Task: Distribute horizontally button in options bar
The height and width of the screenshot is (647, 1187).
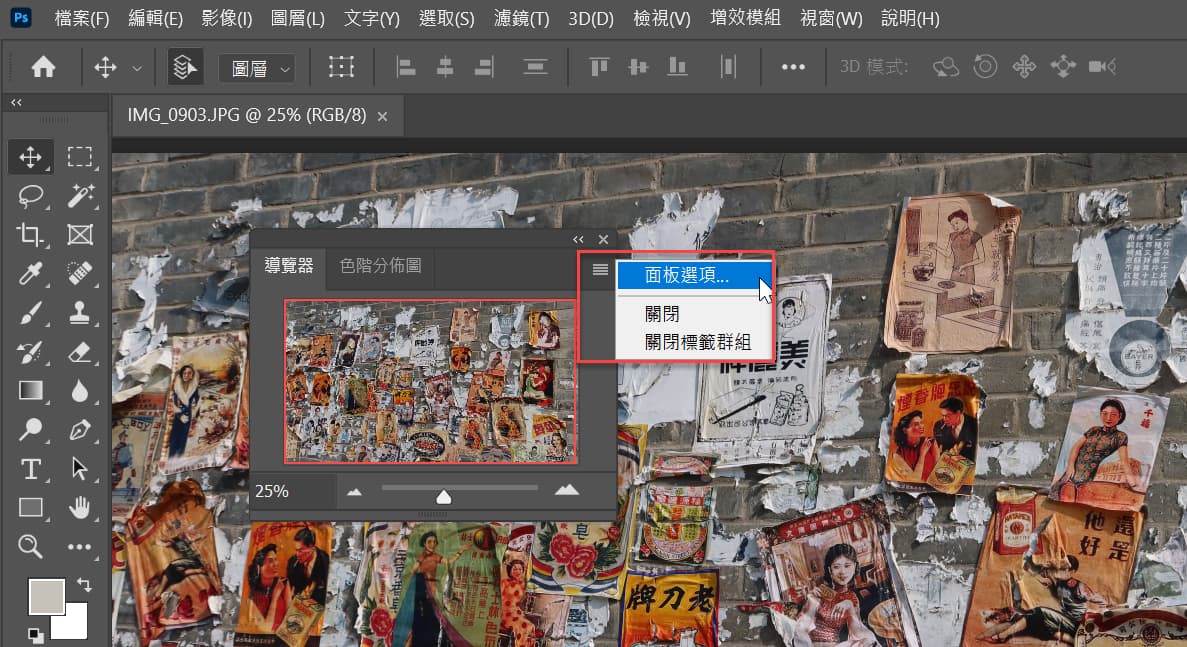Action: click(x=728, y=67)
